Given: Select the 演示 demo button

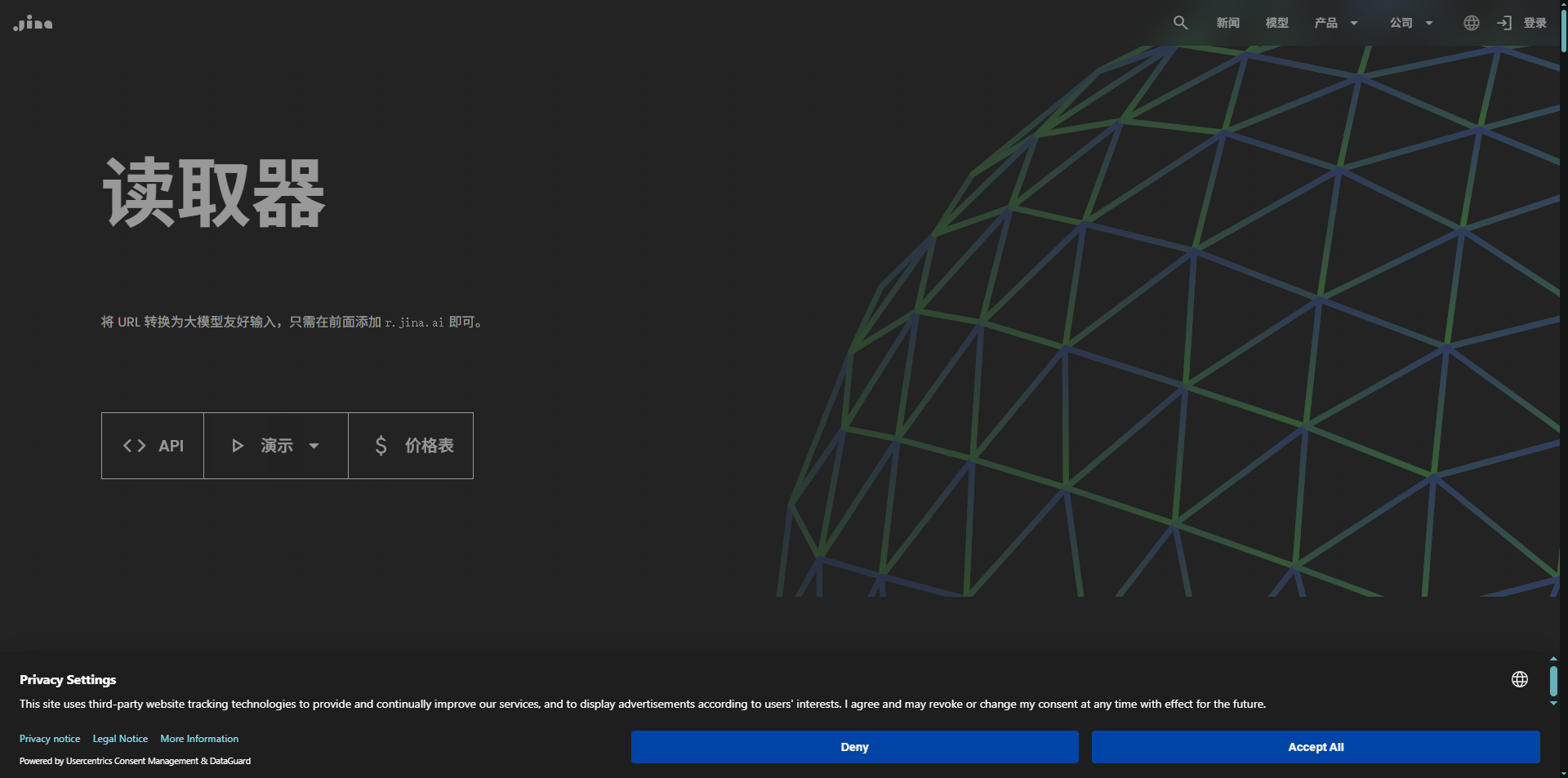Looking at the screenshot, I should tap(276, 446).
